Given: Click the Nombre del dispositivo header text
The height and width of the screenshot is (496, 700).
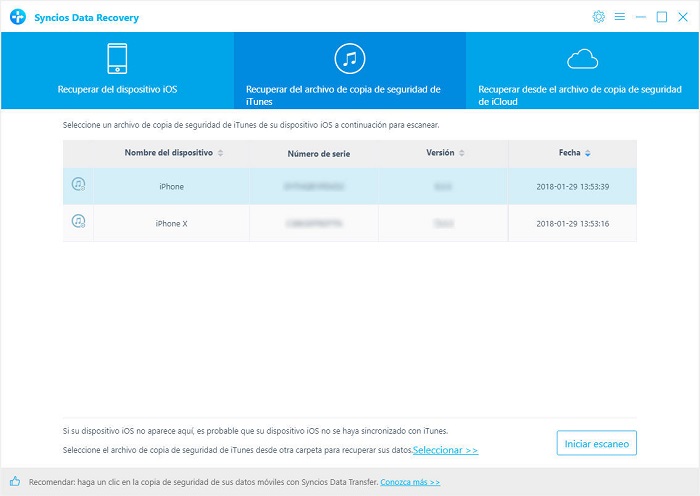Looking at the screenshot, I should (169, 153).
